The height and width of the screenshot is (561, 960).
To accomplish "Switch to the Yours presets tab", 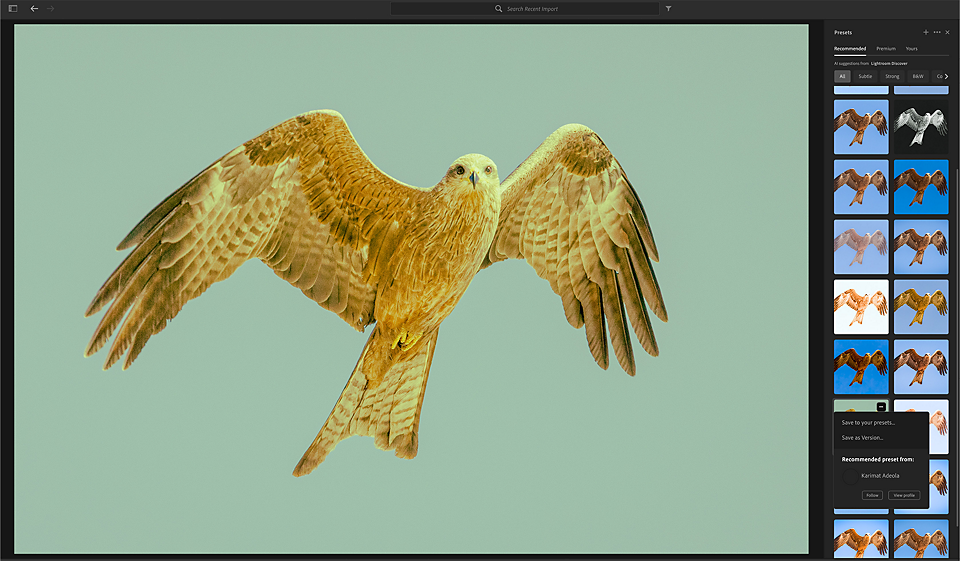I will click(x=912, y=48).
